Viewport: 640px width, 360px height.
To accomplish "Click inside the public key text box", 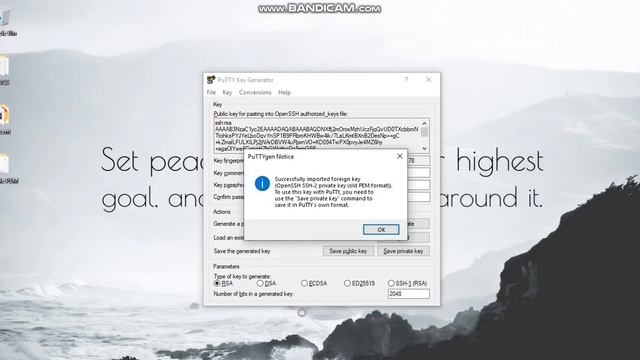I will coord(317,136).
